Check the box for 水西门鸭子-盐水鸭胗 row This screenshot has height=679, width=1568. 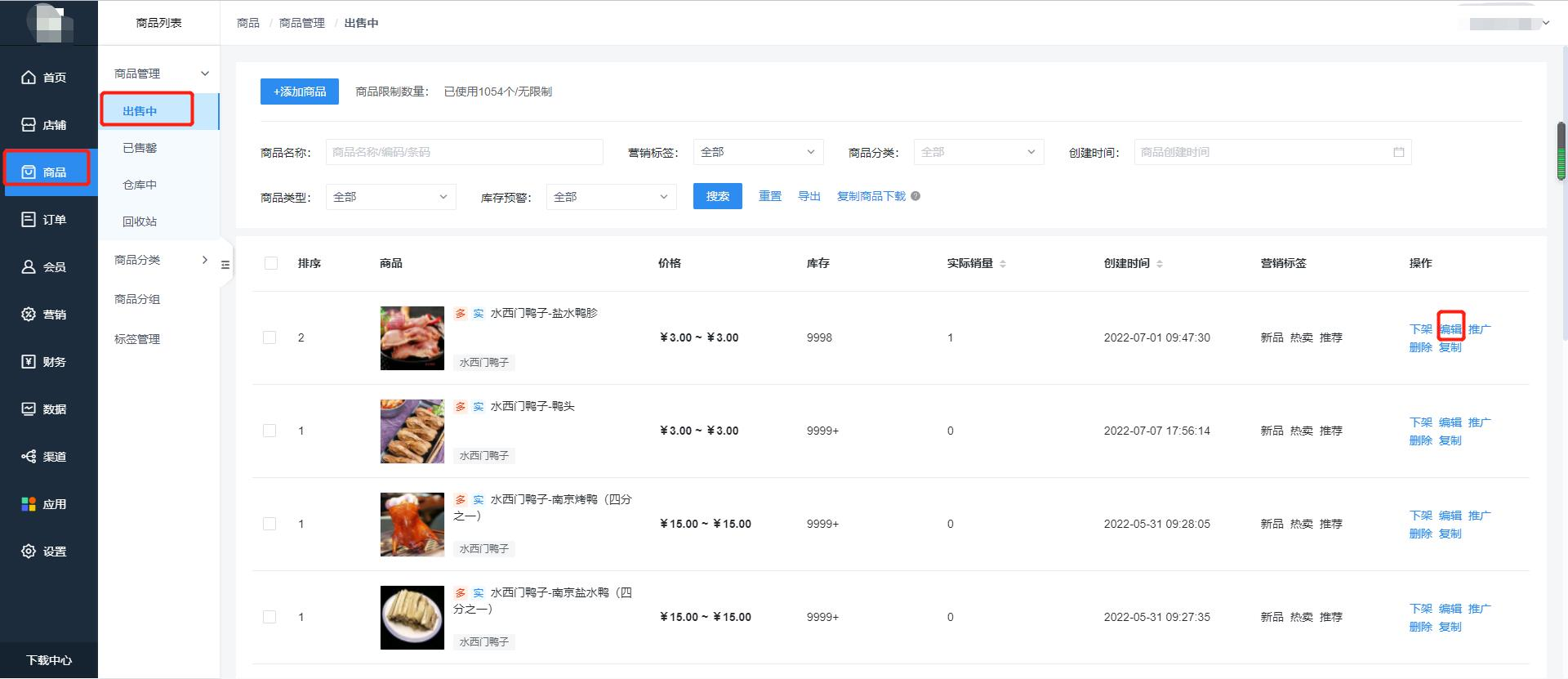[269, 337]
